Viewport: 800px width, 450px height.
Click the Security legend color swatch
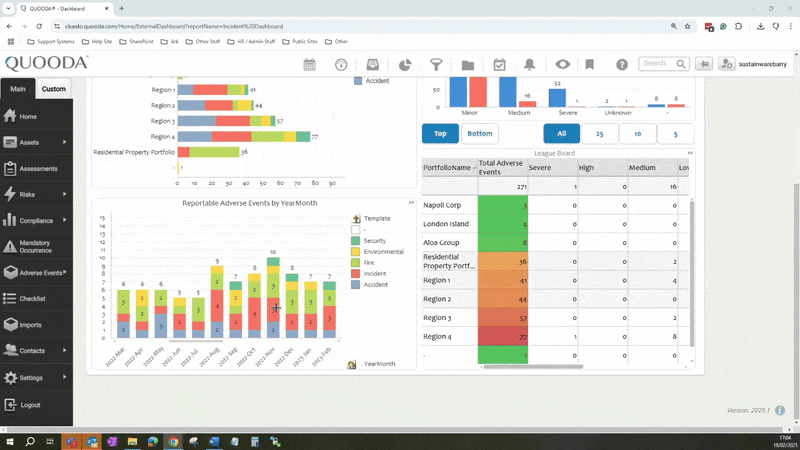coord(356,241)
